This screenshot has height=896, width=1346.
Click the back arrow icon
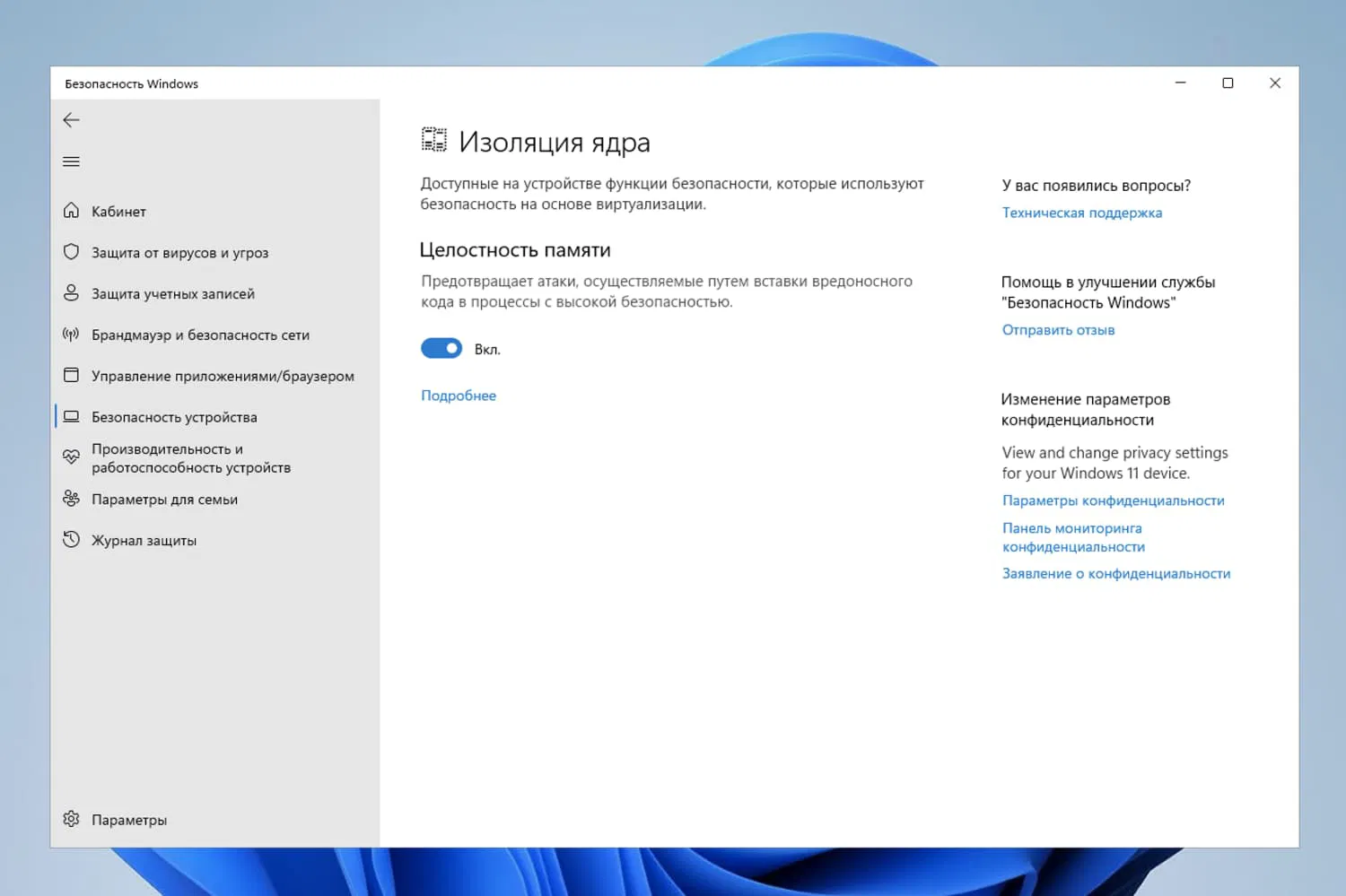coord(72,120)
